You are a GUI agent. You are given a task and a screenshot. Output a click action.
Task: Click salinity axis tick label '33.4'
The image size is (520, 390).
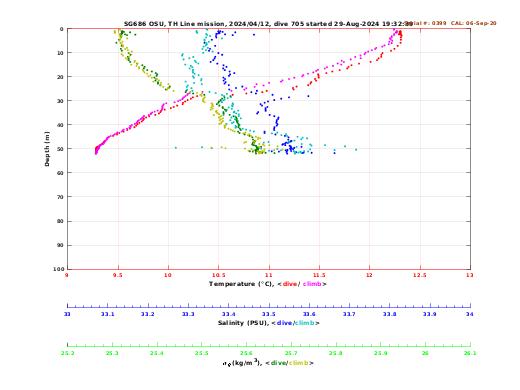(x=229, y=314)
